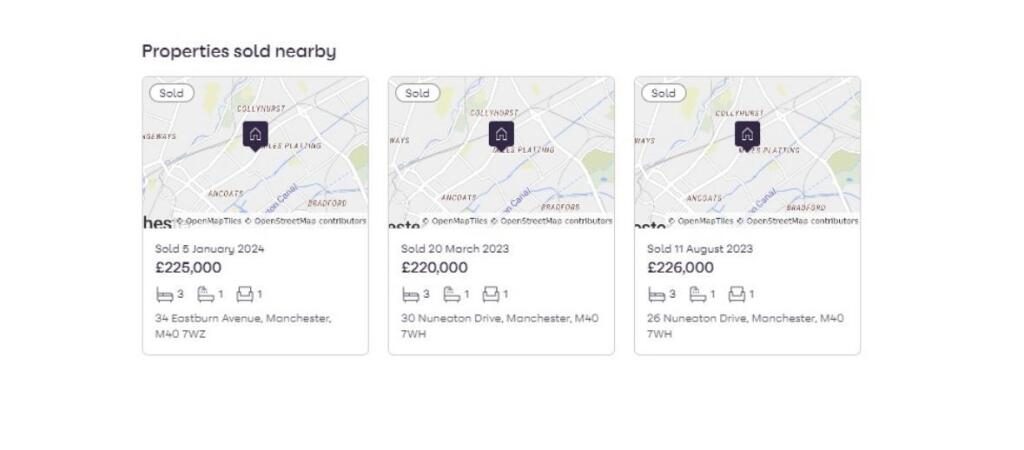Viewport: 1024px width, 450px height.
Task: Click sofa icon on £220,000 property card
Action: point(490,295)
